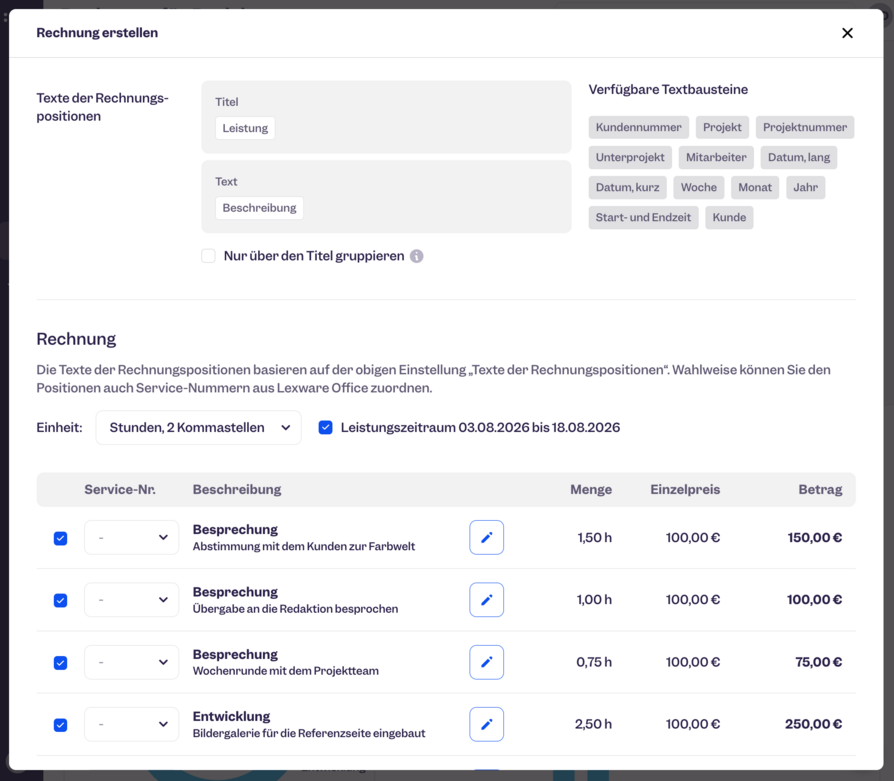Image resolution: width=894 pixels, height=781 pixels.
Task: Edit the Übergabe an die Redaktion position
Action: [486, 600]
